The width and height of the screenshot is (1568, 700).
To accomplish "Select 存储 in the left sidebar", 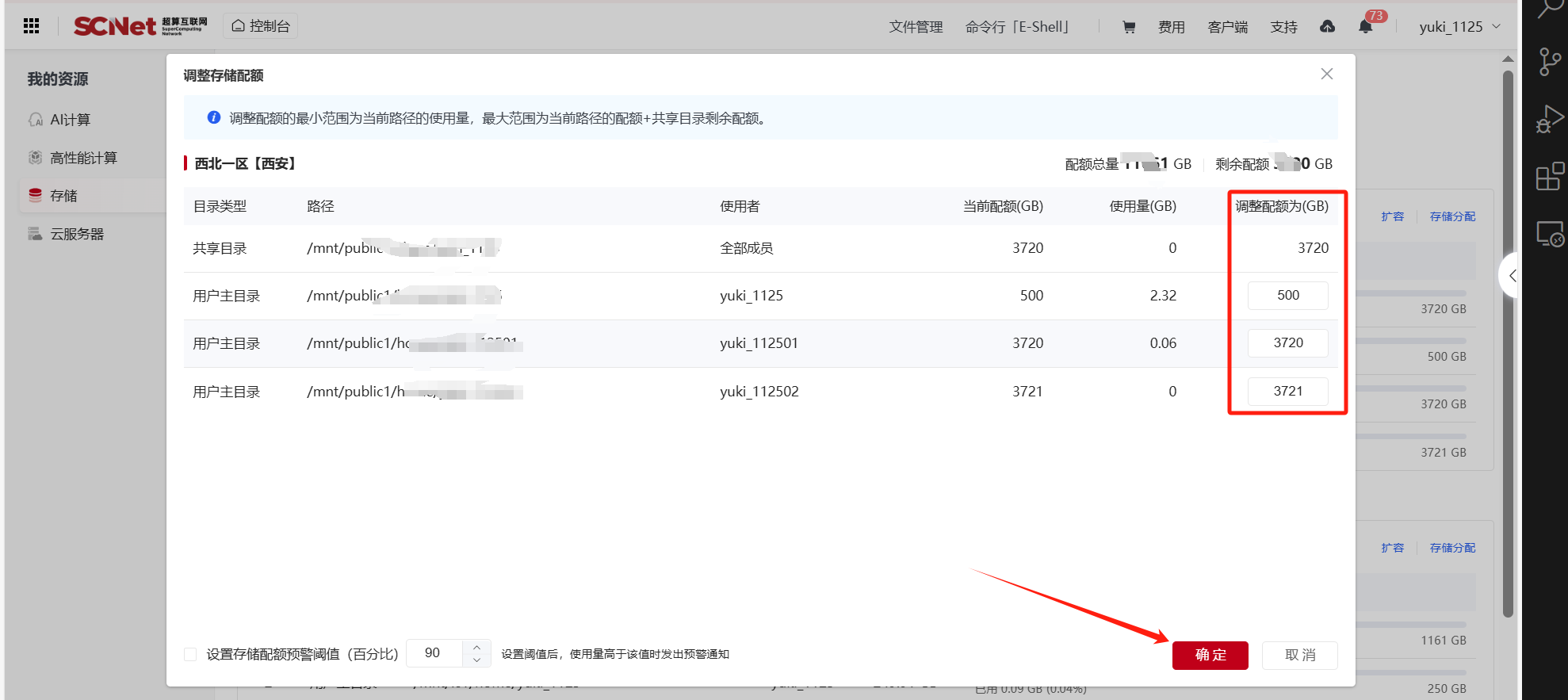I will pyautogui.click(x=63, y=196).
